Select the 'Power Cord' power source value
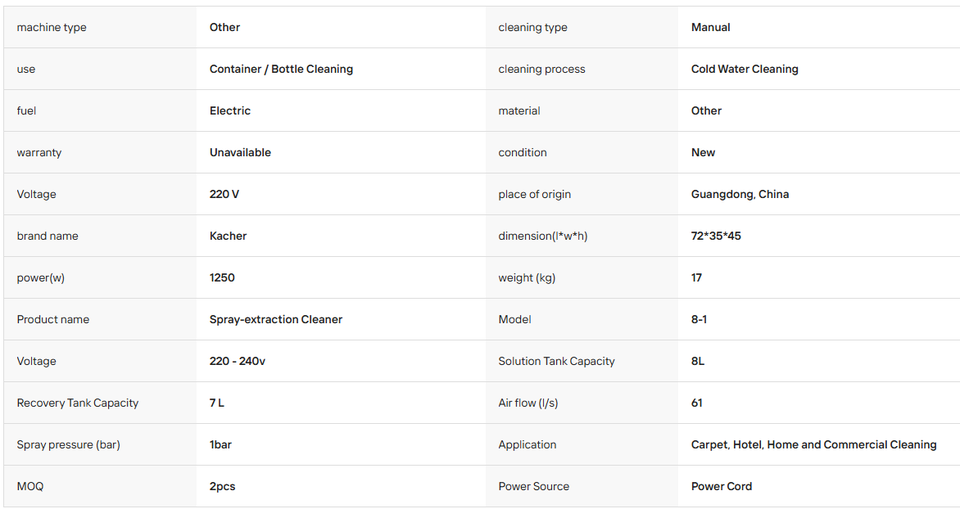 (x=721, y=486)
